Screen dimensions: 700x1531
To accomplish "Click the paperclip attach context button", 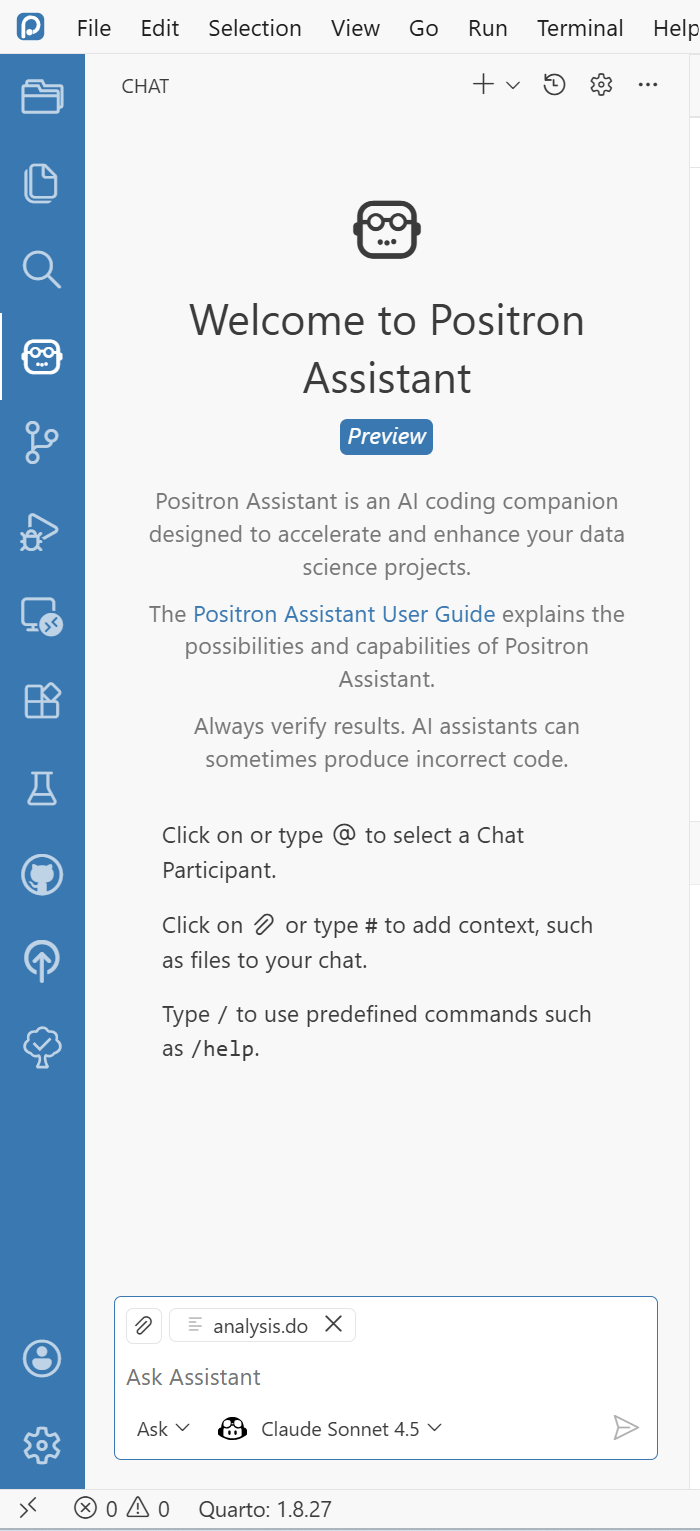I will pyautogui.click(x=144, y=1325).
